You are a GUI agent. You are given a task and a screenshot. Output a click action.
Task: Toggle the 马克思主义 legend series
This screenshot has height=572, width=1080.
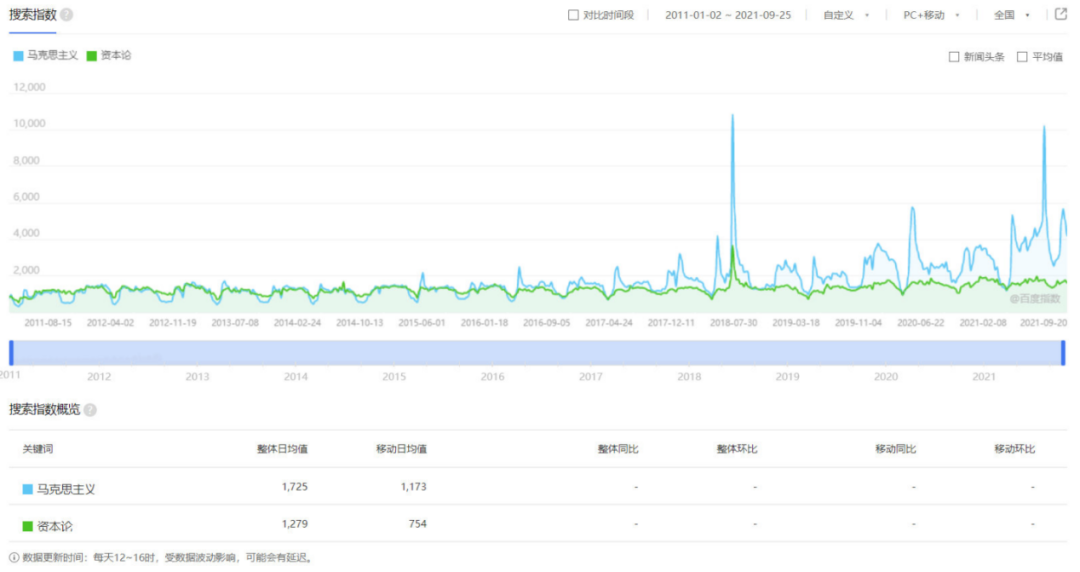45,56
